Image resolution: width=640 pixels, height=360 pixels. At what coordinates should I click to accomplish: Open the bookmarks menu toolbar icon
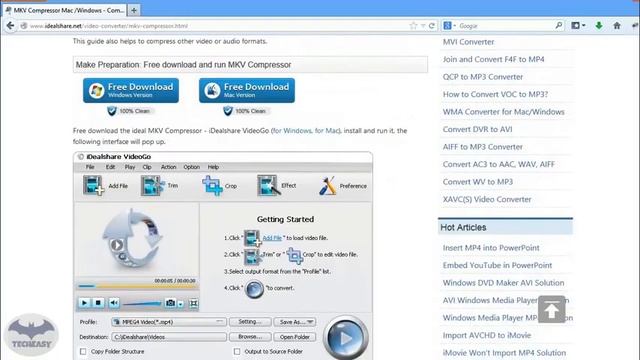578,26
